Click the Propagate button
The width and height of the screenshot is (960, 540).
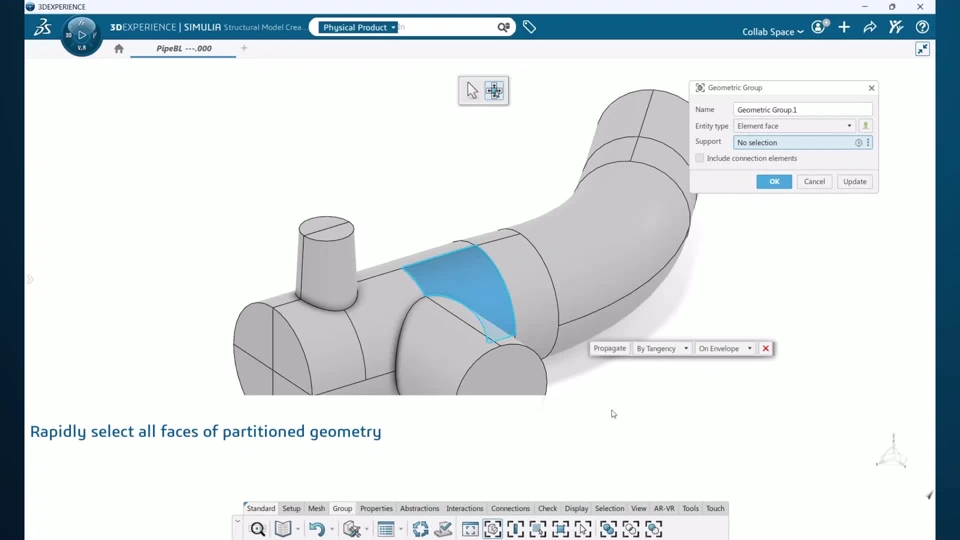click(x=609, y=348)
